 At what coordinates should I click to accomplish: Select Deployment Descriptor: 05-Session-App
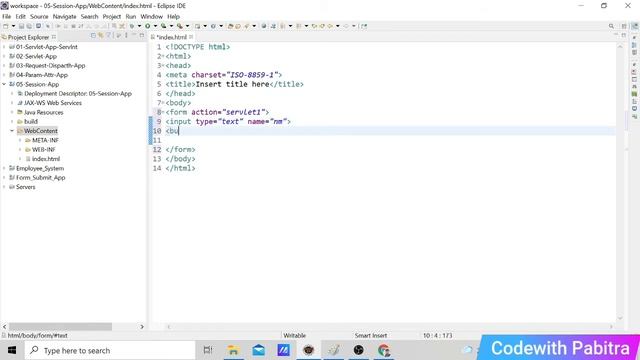click(x=78, y=93)
